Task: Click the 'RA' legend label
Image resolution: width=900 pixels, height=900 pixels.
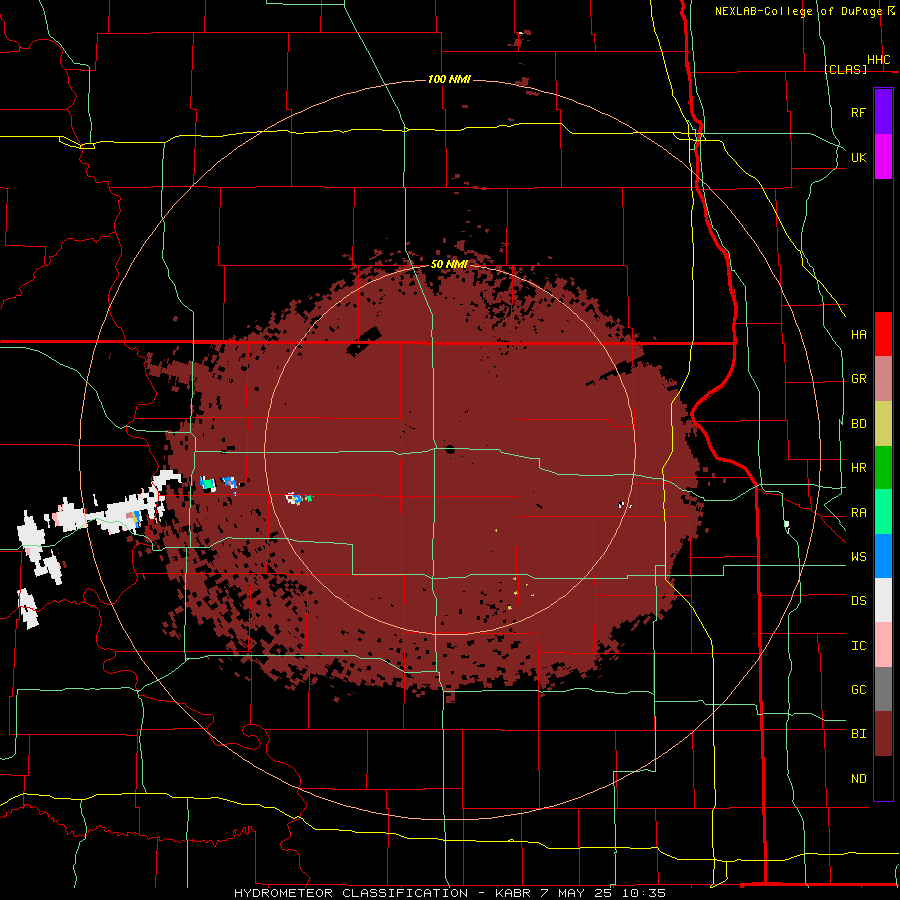Action: coord(858,513)
